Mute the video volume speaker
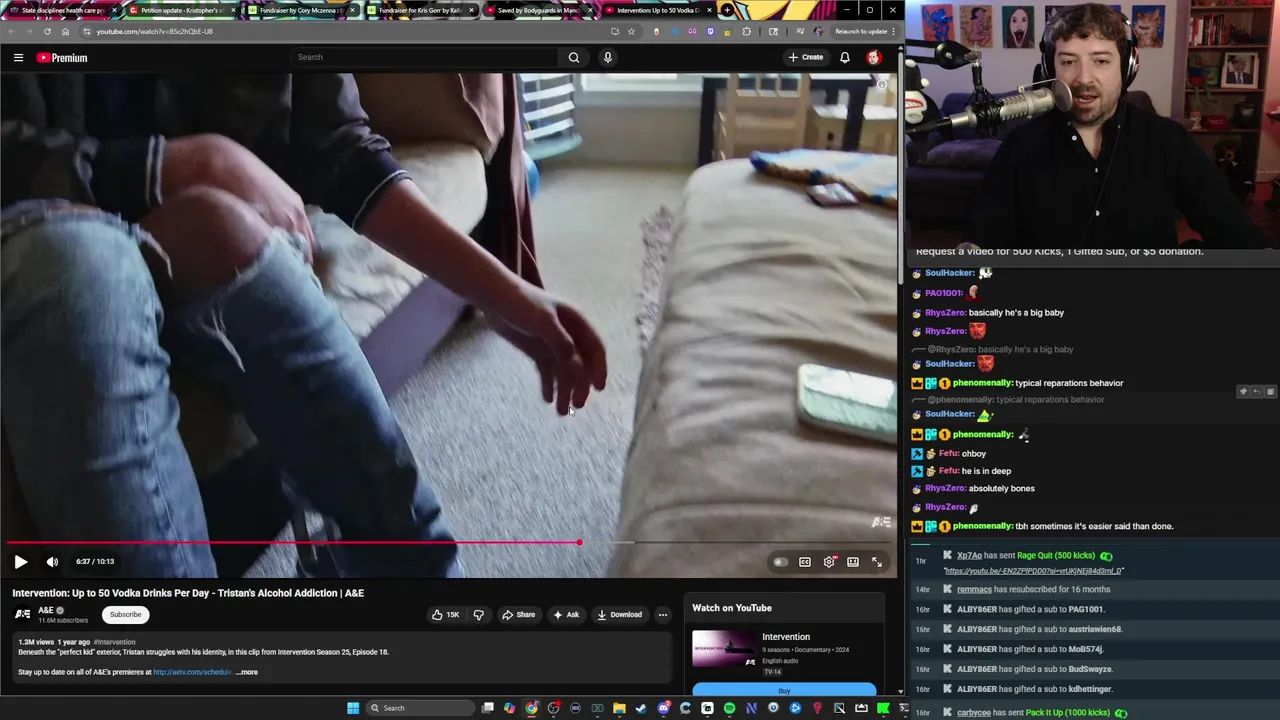 pos(52,562)
